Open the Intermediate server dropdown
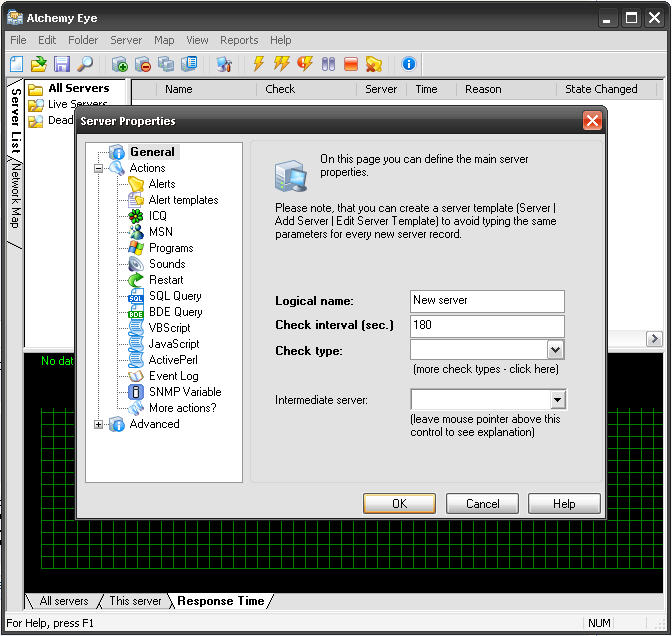 click(x=557, y=400)
